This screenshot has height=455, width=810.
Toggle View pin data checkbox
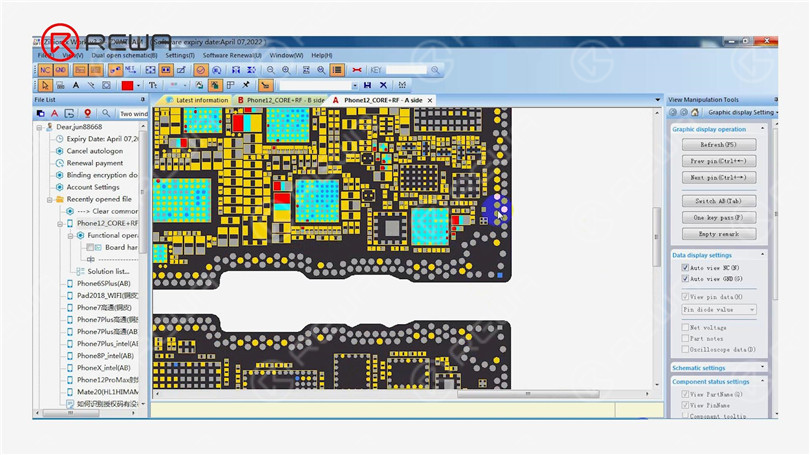tap(685, 296)
